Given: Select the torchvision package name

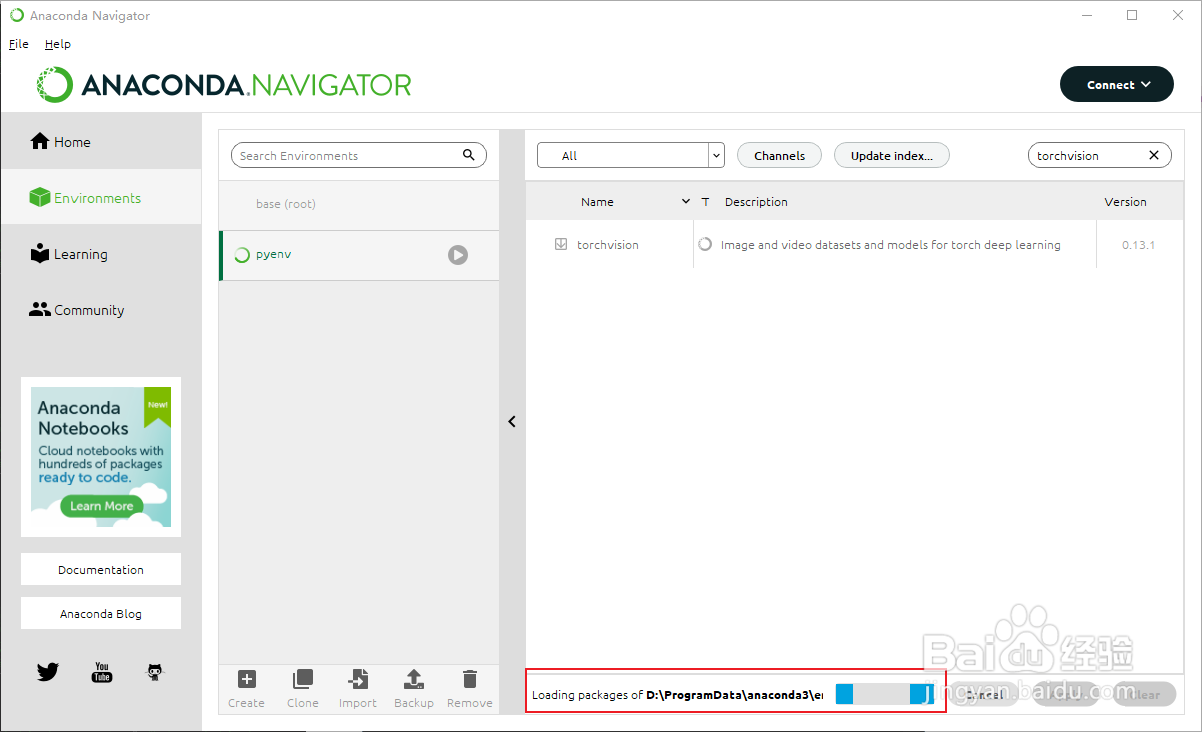Looking at the screenshot, I should point(607,245).
